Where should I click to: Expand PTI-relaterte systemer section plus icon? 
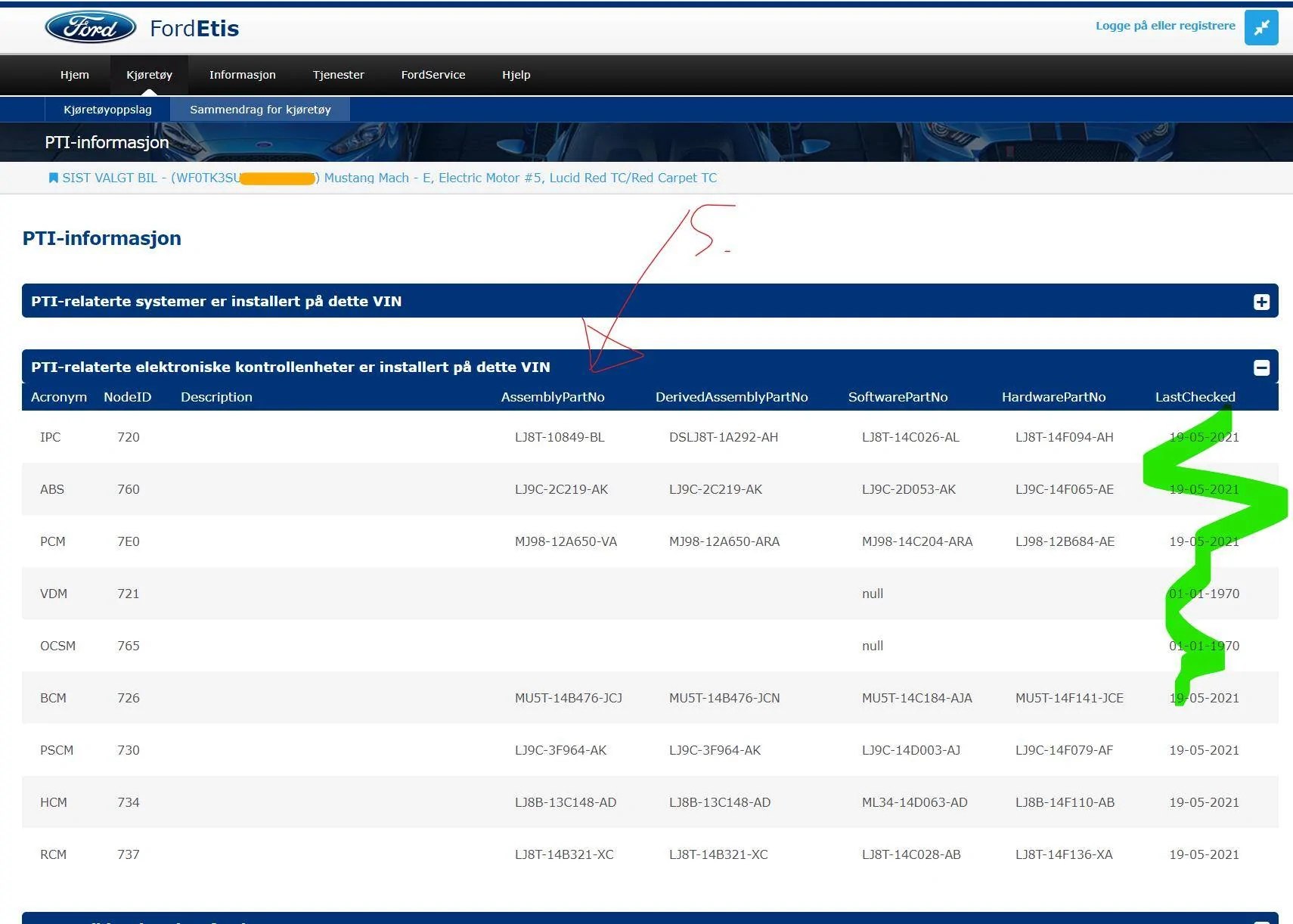coord(1261,302)
